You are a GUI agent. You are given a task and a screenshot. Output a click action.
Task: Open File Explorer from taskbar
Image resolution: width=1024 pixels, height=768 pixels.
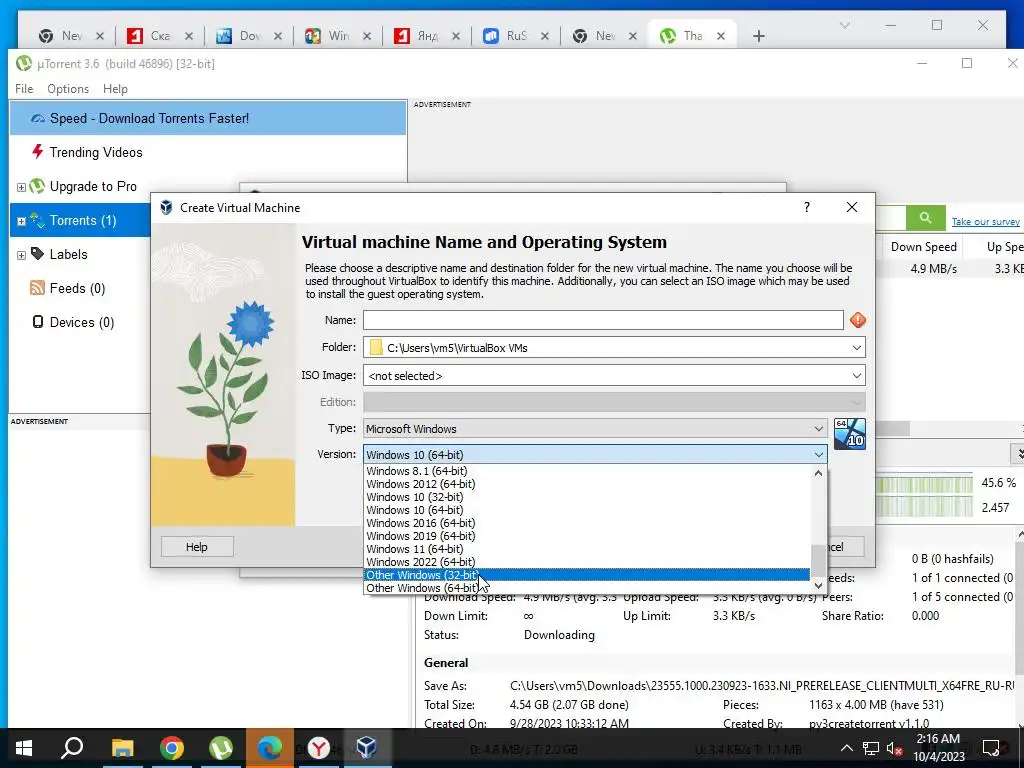tap(122, 748)
